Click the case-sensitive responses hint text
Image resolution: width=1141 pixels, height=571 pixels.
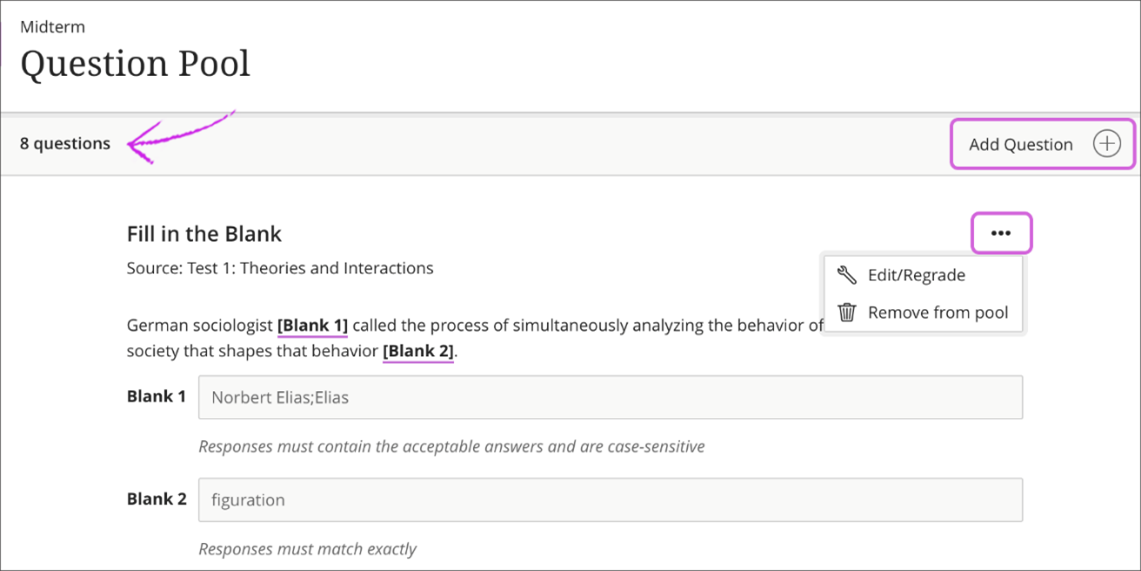(x=451, y=447)
